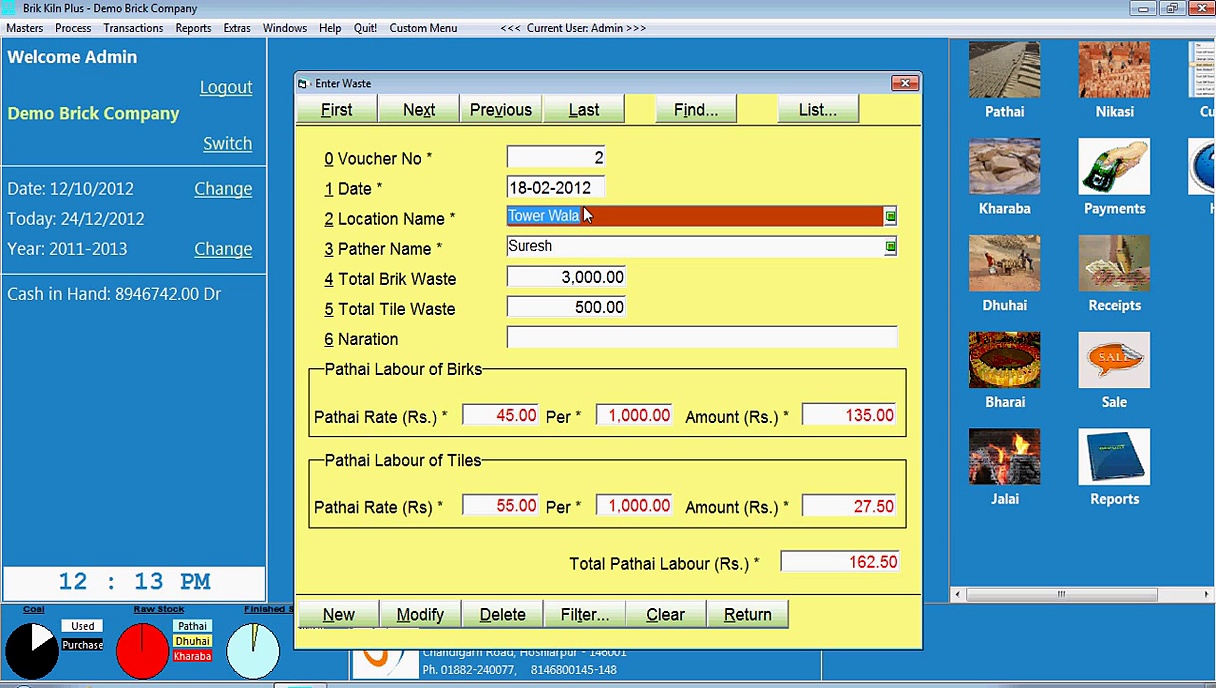Click the Pather Name field Suresh
Screen dimensions: 1216x688
695,246
